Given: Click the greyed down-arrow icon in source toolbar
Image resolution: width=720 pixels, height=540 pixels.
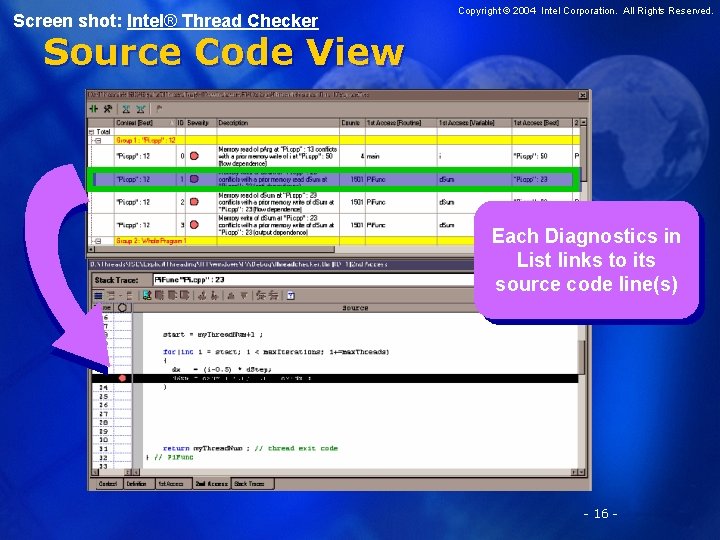Looking at the screenshot, I should [x=244, y=296].
